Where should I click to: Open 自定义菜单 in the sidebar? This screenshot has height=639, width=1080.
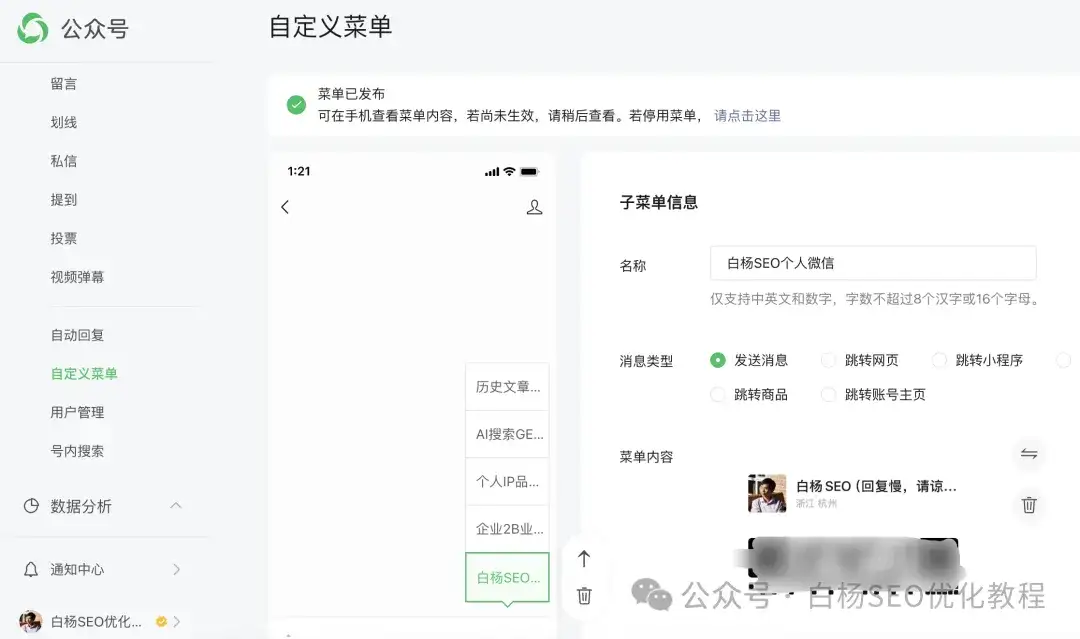pos(84,374)
